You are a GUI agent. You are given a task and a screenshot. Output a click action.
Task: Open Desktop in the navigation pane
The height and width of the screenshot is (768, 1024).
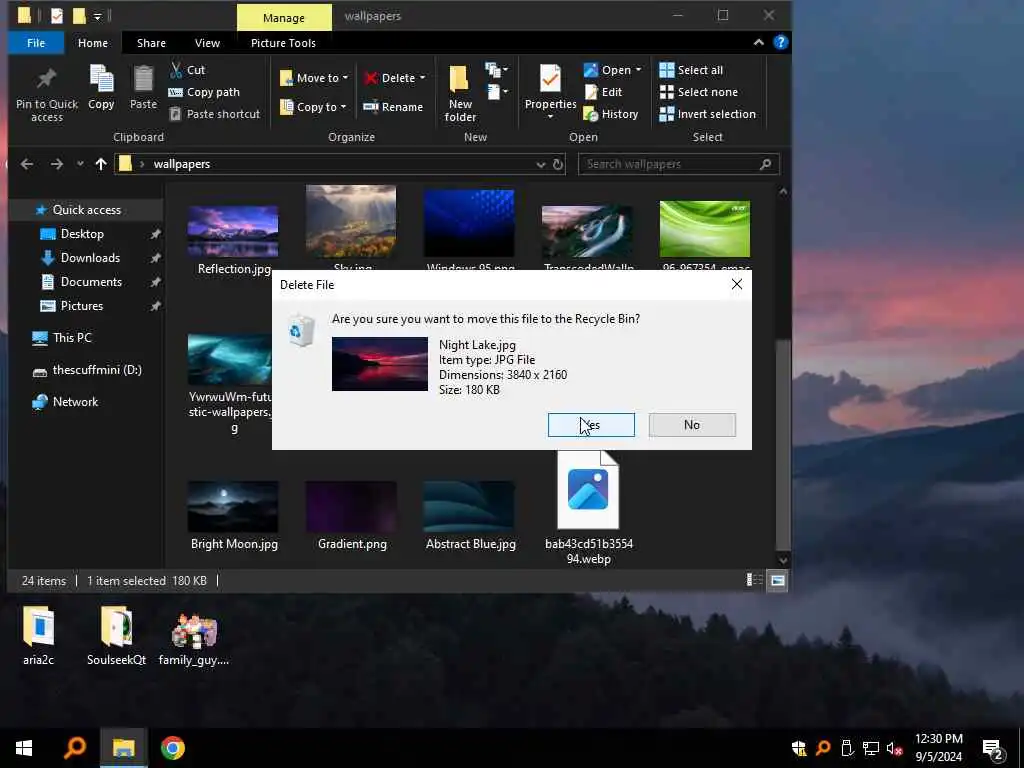pos(82,234)
